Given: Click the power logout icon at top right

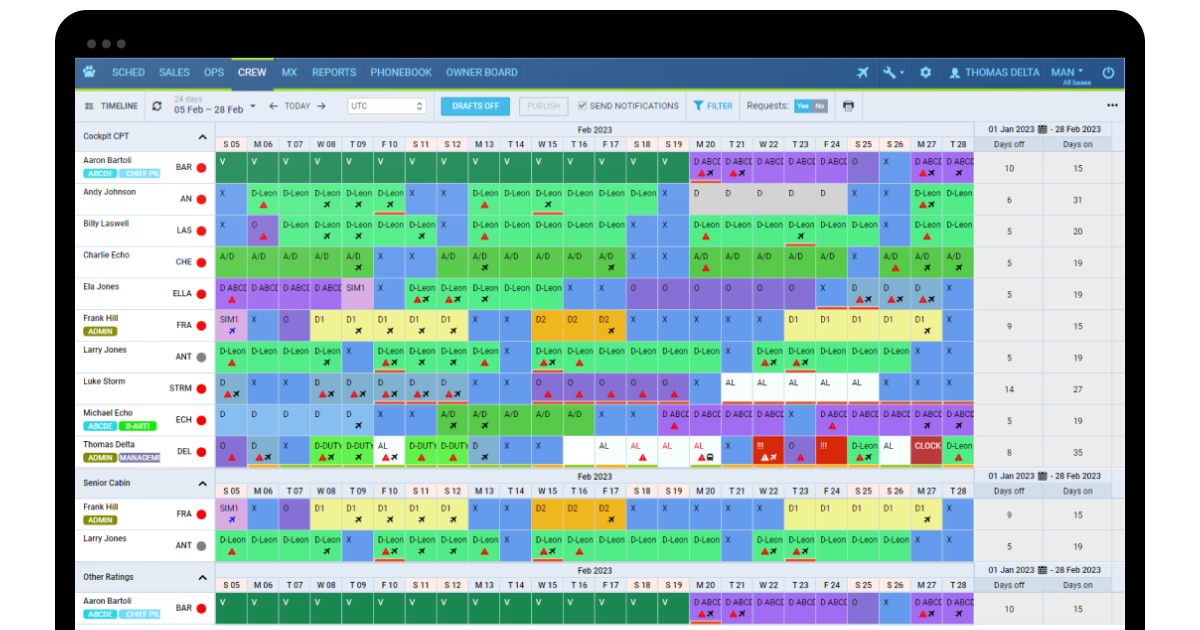Looking at the screenshot, I should coord(1109,72).
